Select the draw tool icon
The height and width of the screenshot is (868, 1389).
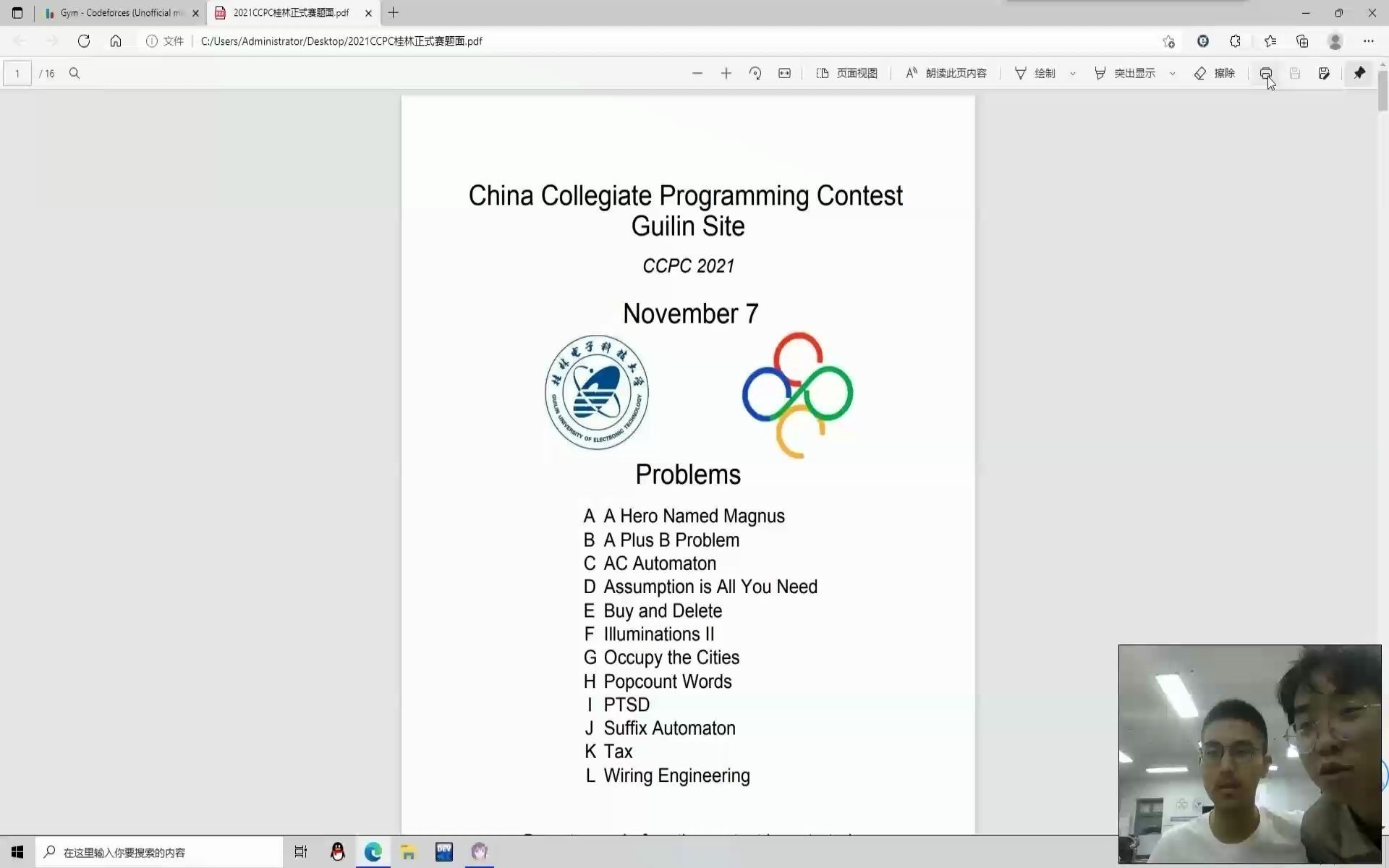coord(1021,72)
